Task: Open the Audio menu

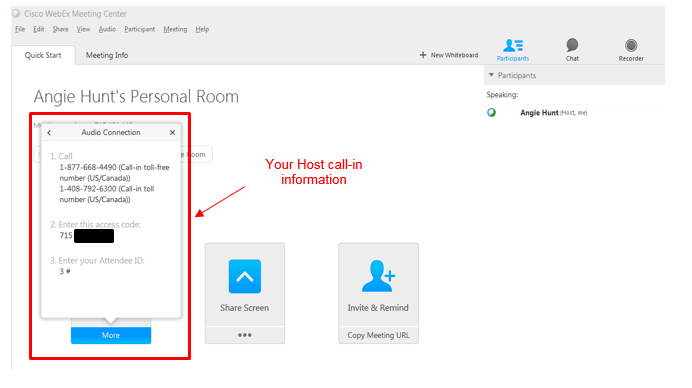Action: click(107, 29)
